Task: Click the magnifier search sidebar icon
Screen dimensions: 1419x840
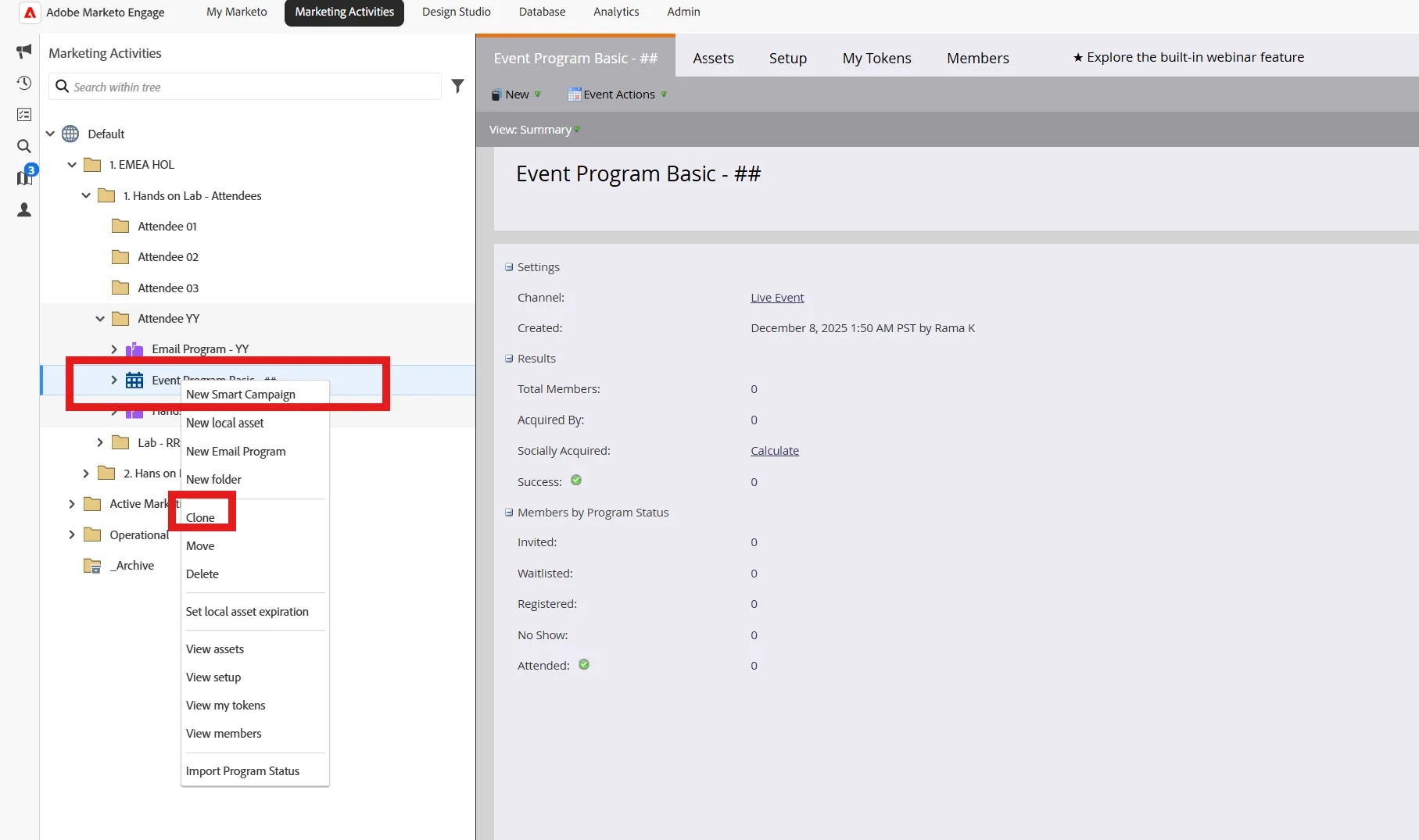Action: click(x=24, y=146)
